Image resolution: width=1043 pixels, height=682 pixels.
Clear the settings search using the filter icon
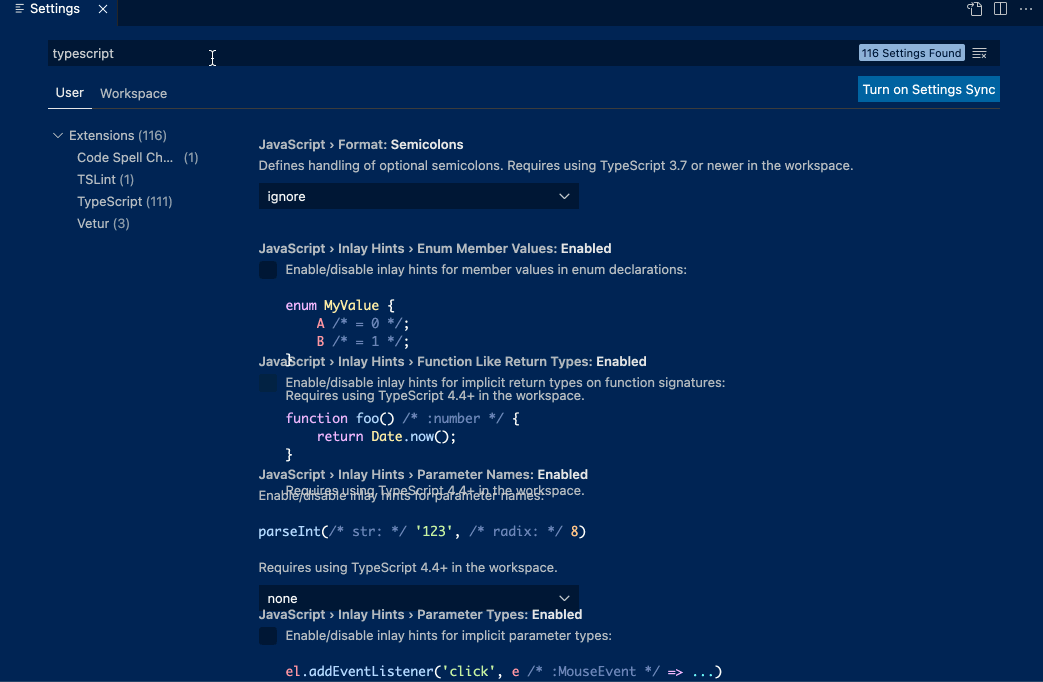(978, 53)
